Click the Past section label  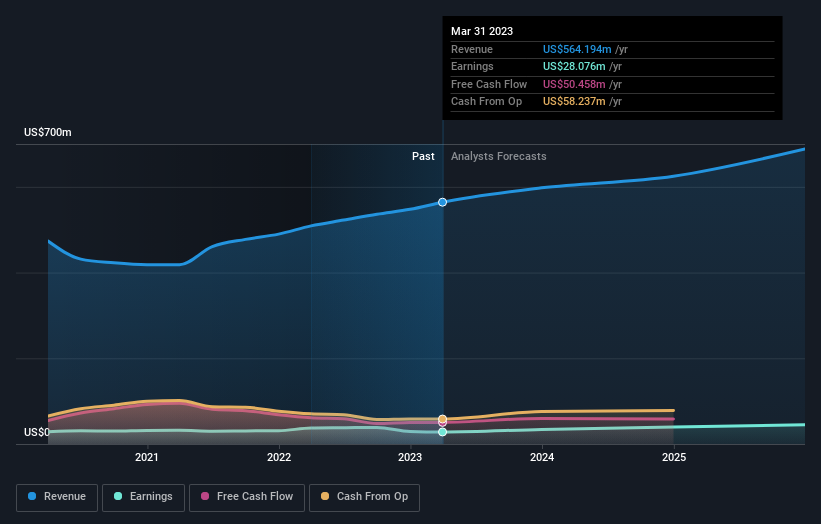coord(423,156)
